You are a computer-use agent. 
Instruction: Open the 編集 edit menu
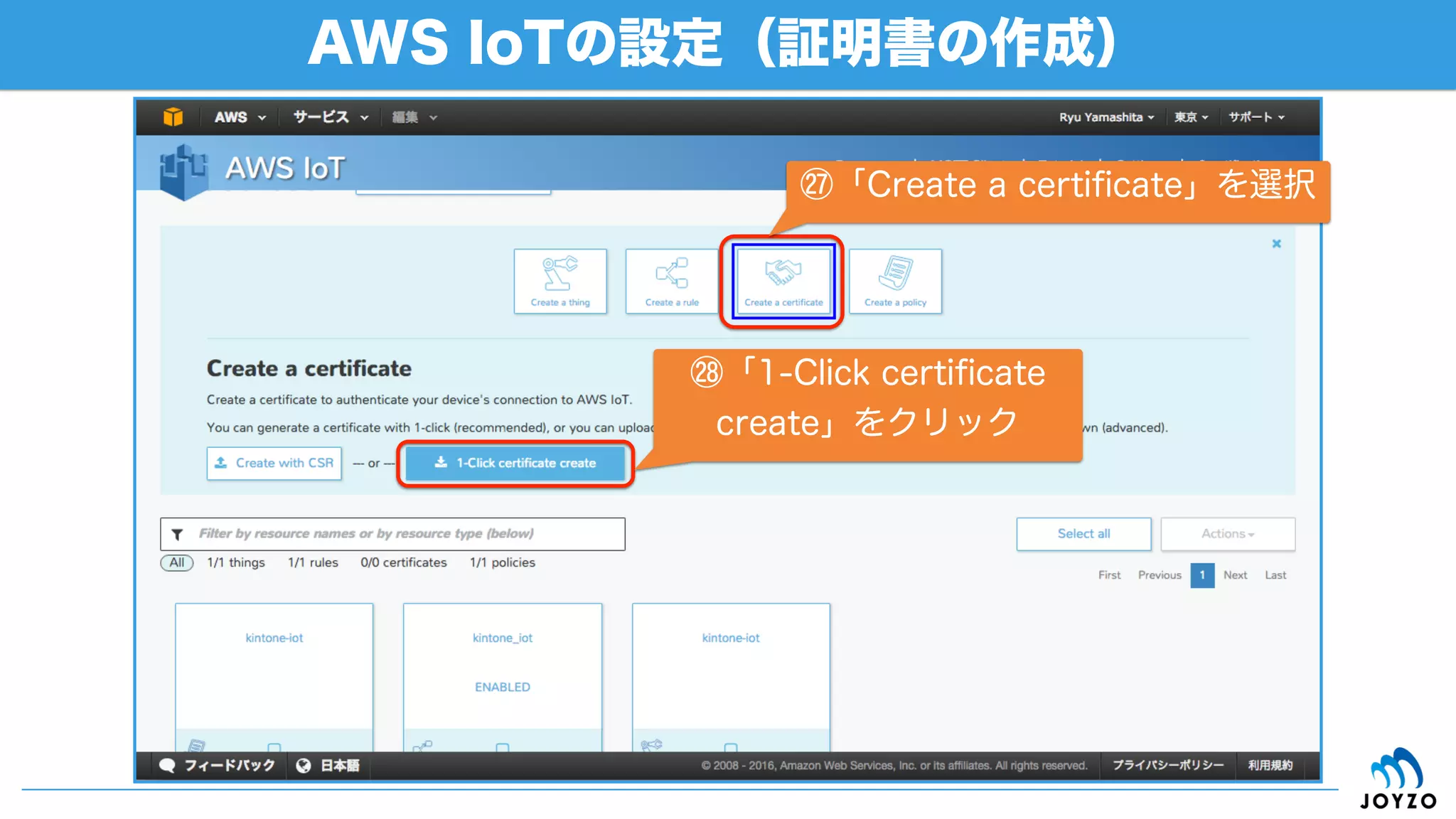(x=414, y=117)
